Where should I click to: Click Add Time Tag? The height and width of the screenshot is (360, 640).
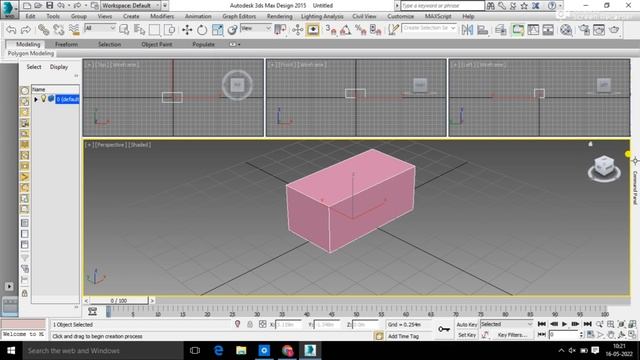[403, 336]
